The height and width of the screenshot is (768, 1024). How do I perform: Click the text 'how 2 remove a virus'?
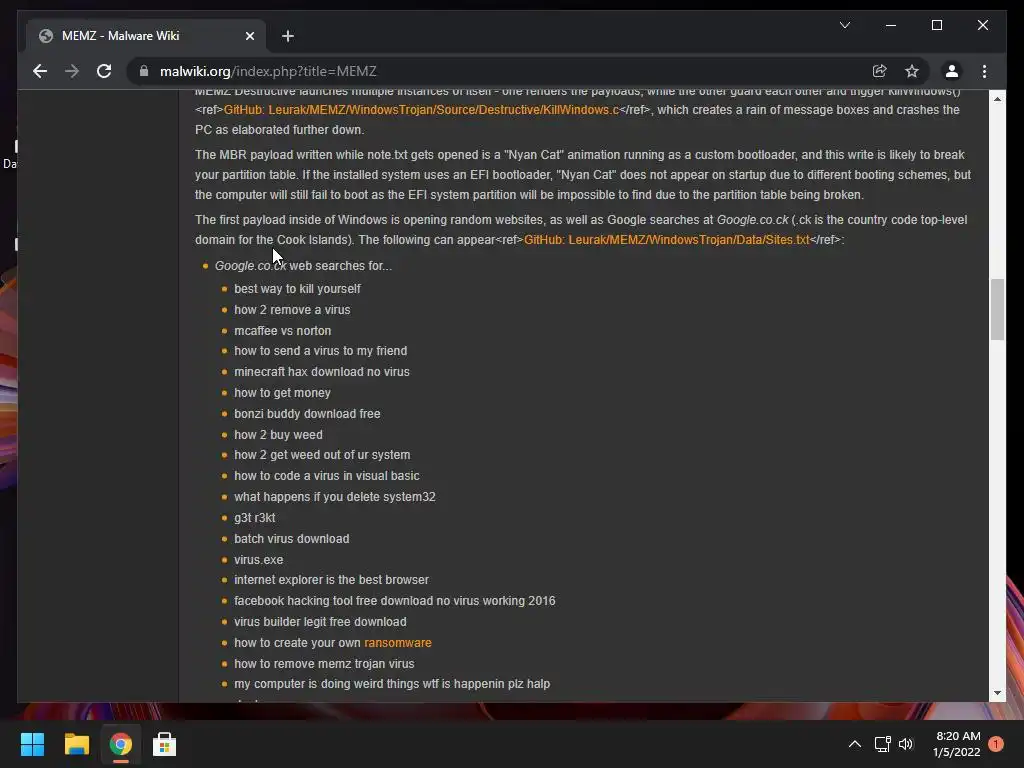(x=292, y=310)
